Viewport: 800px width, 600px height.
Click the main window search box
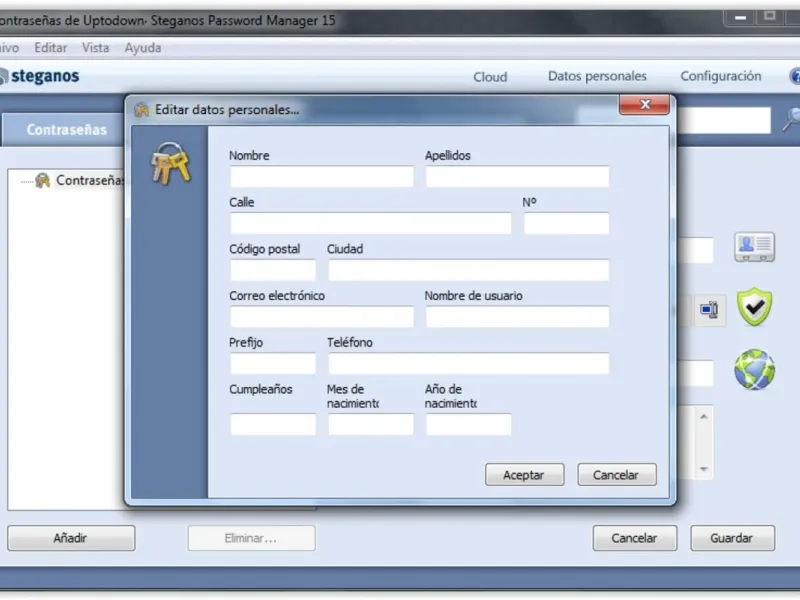[723, 120]
